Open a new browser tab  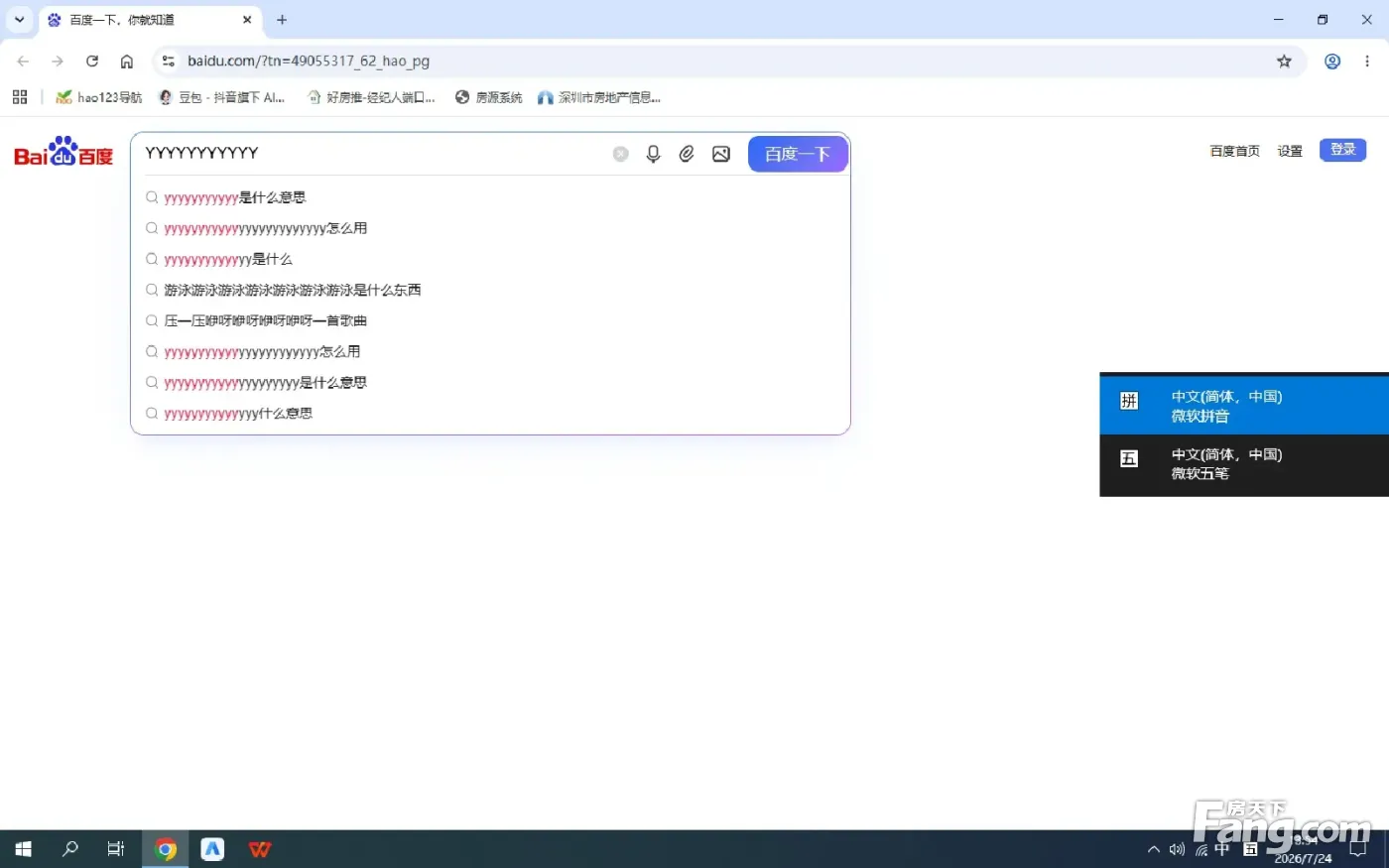pos(282,20)
